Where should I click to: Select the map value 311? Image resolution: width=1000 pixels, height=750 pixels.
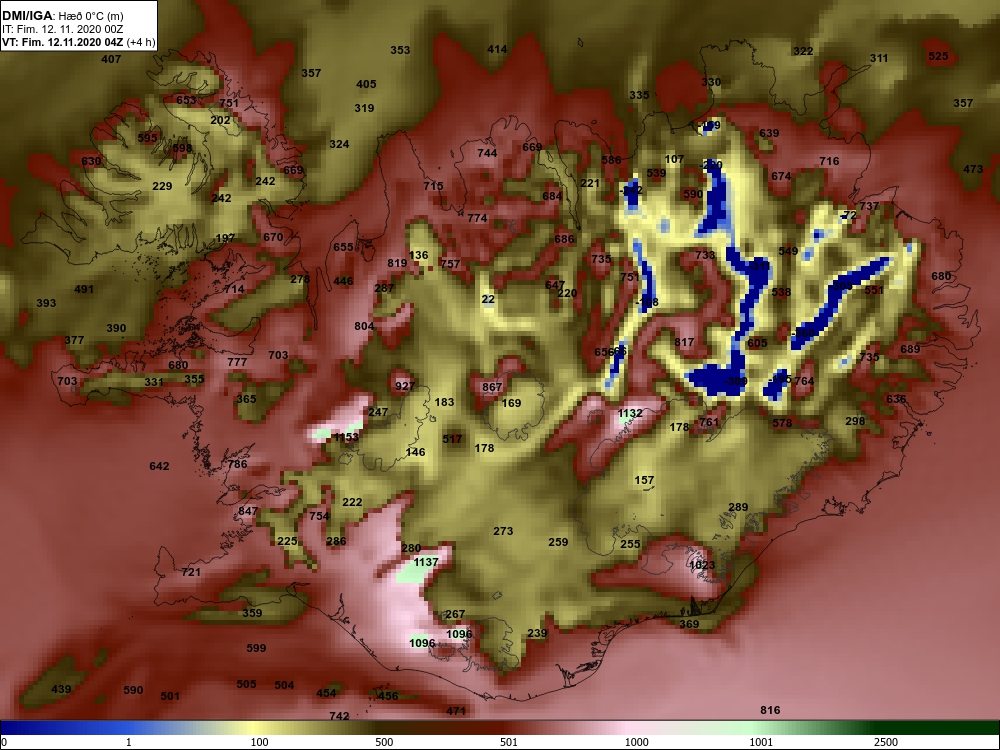879,58
